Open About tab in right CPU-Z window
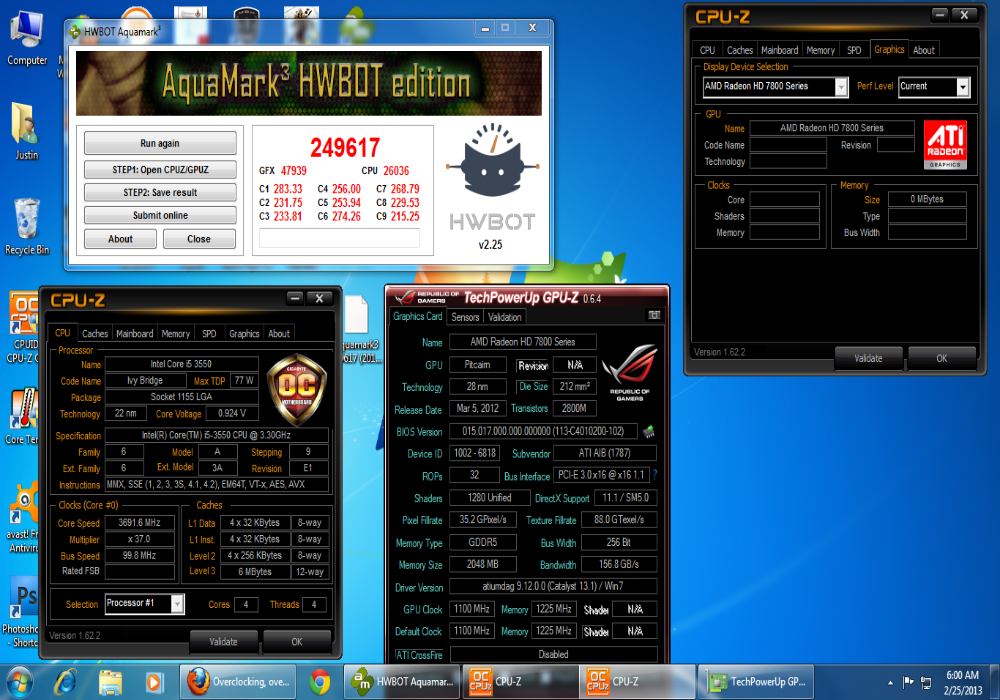The height and width of the screenshot is (700, 1000). [x=923, y=50]
